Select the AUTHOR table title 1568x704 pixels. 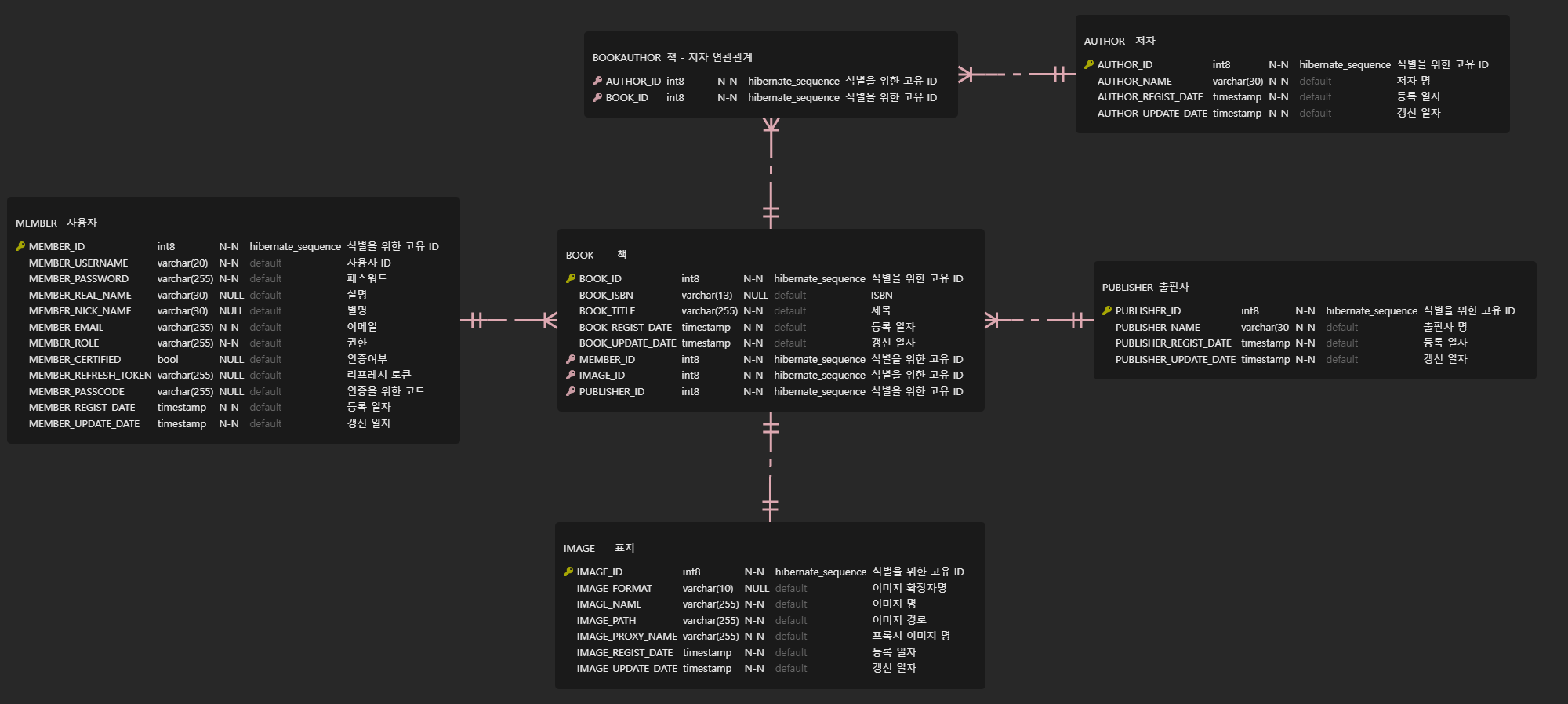(x=1105, y=41)
